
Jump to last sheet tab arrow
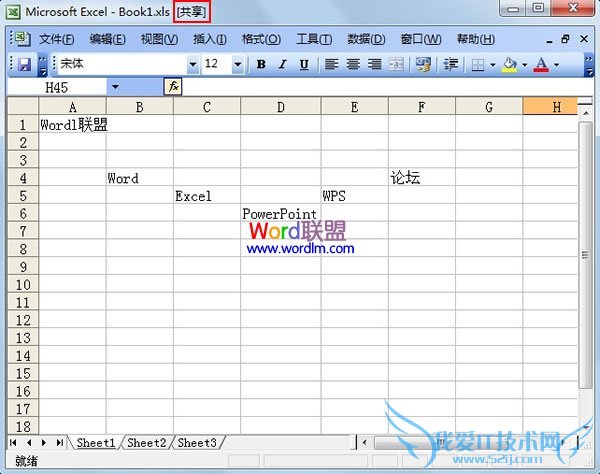pos(59,443)
